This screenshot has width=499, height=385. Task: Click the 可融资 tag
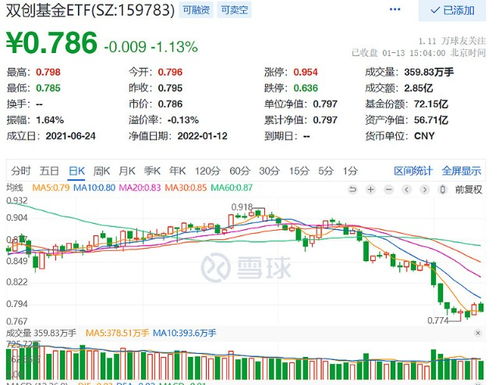click(196, 10)
